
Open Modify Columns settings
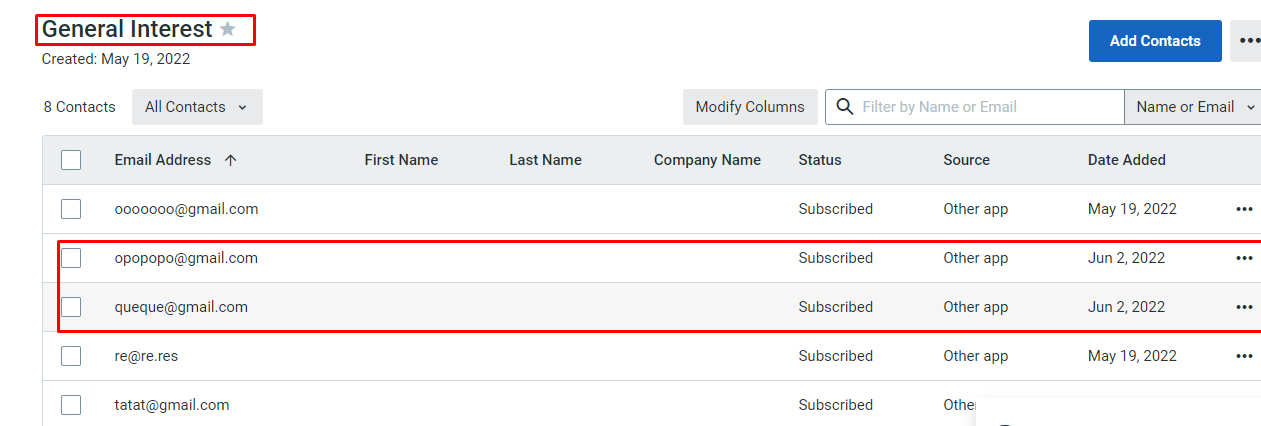click(750, 107)
